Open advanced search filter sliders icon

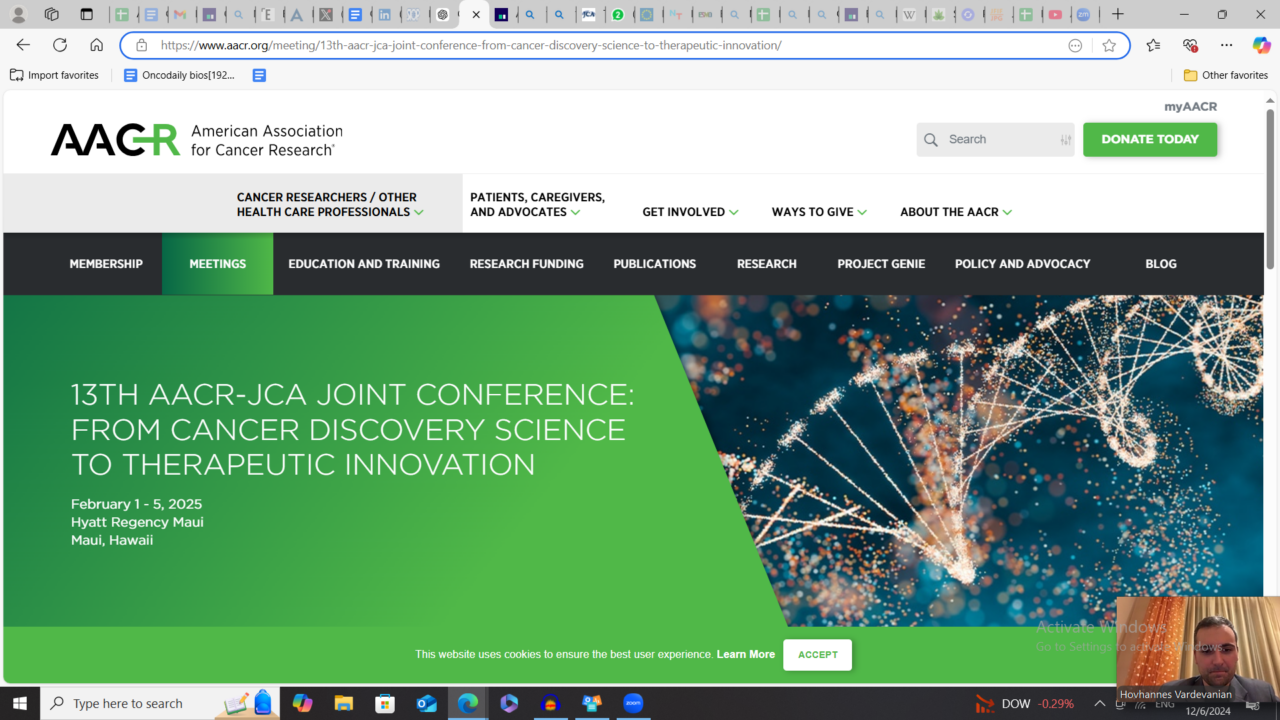pos(1065,140)
